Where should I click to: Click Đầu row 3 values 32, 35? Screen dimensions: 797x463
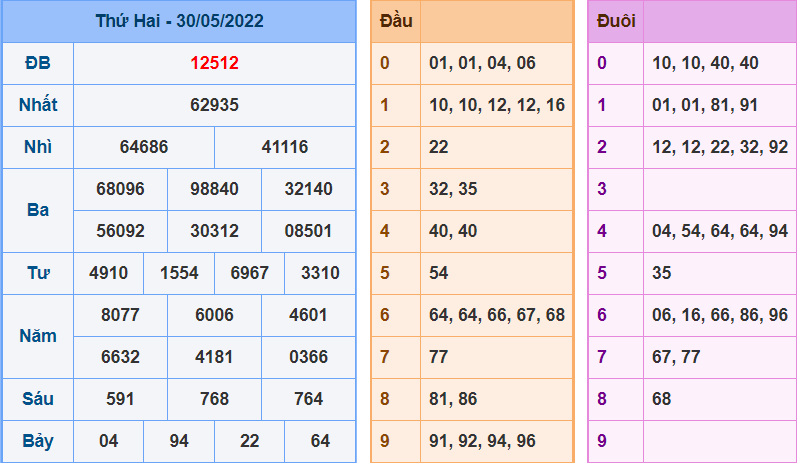pyautogui.click(x=453, y=189)
